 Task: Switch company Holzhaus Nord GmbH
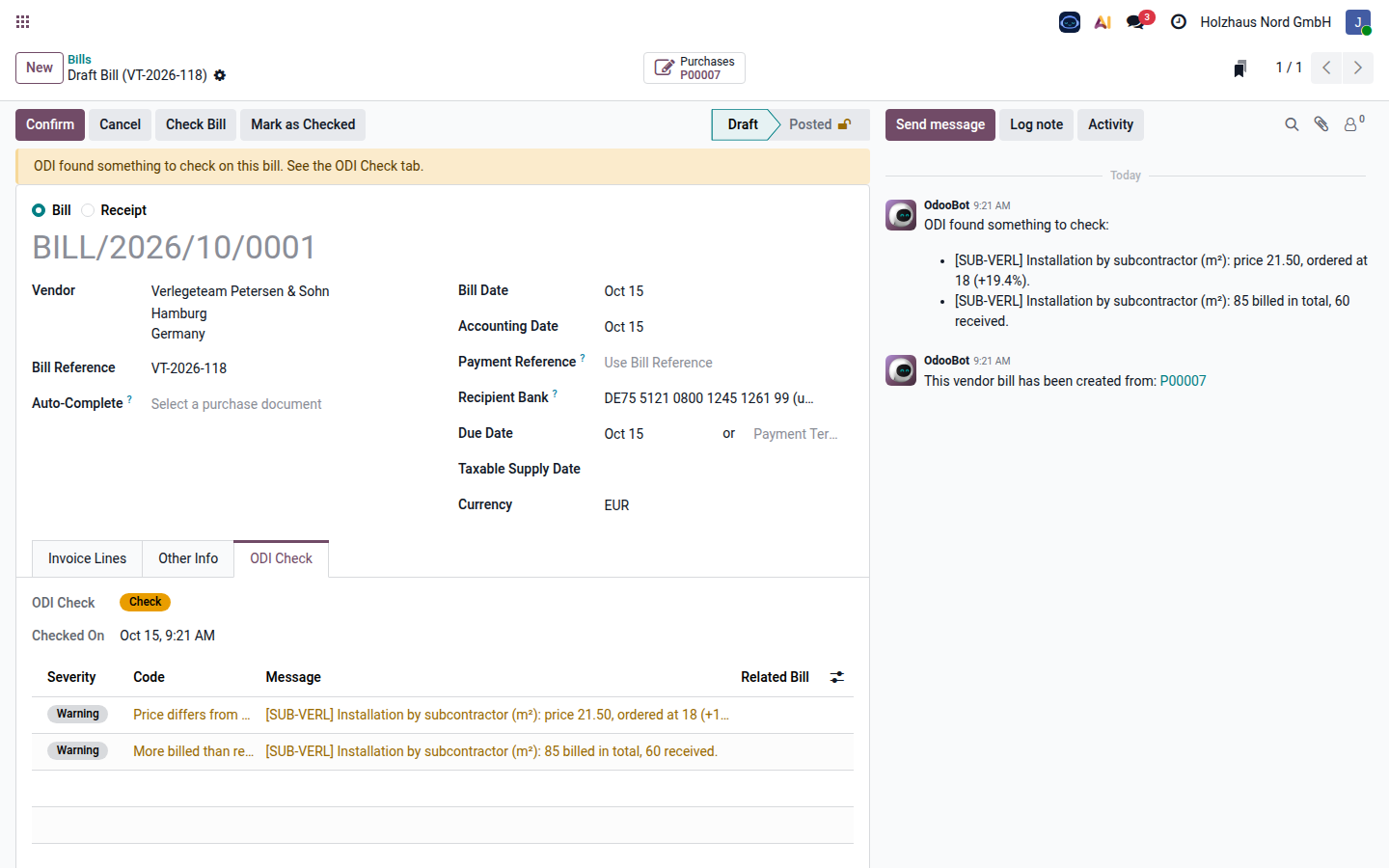[x=1266, y=21]
